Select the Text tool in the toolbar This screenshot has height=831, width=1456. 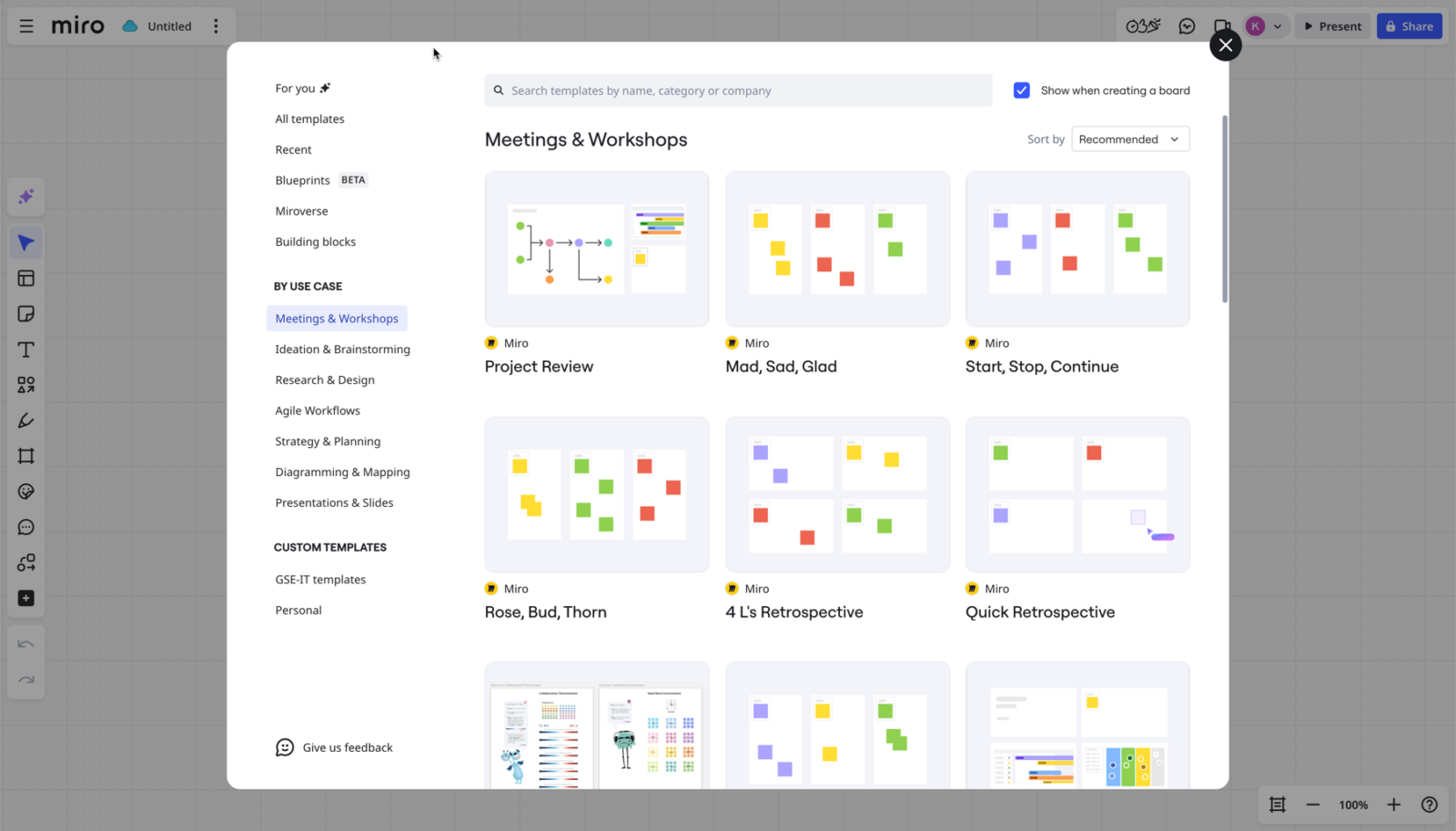point(25,350)
